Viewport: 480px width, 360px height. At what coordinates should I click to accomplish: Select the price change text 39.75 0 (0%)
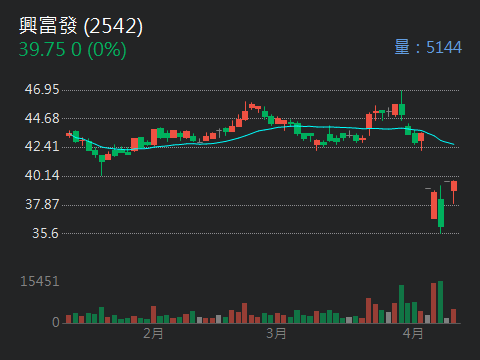click(x=73, y=50)
